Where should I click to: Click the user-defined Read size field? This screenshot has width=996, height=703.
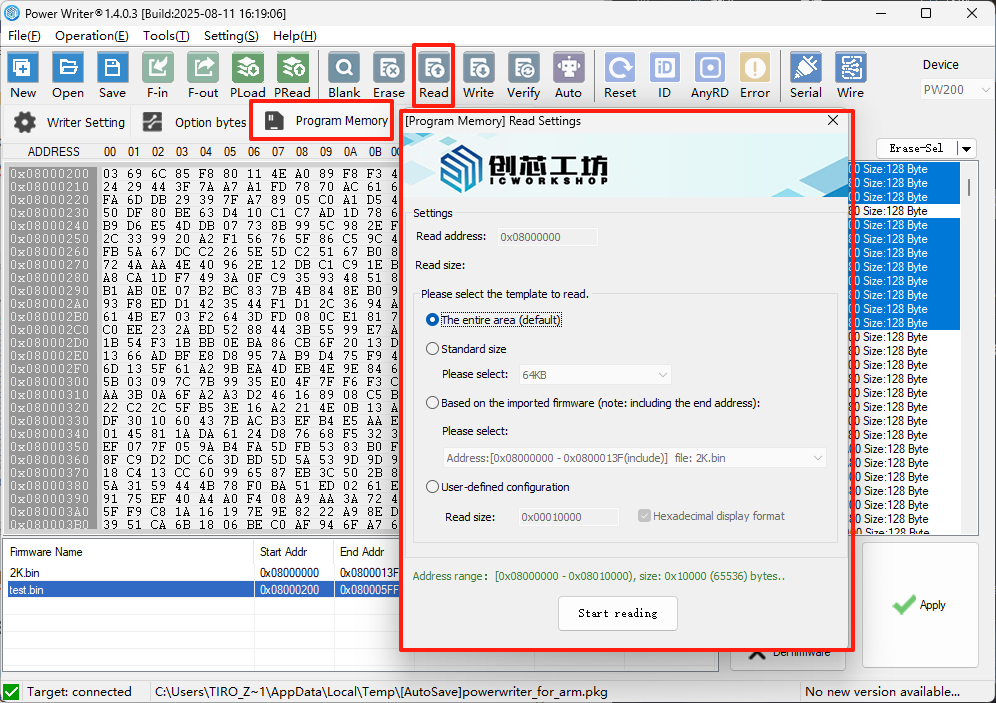click(568, 517)
